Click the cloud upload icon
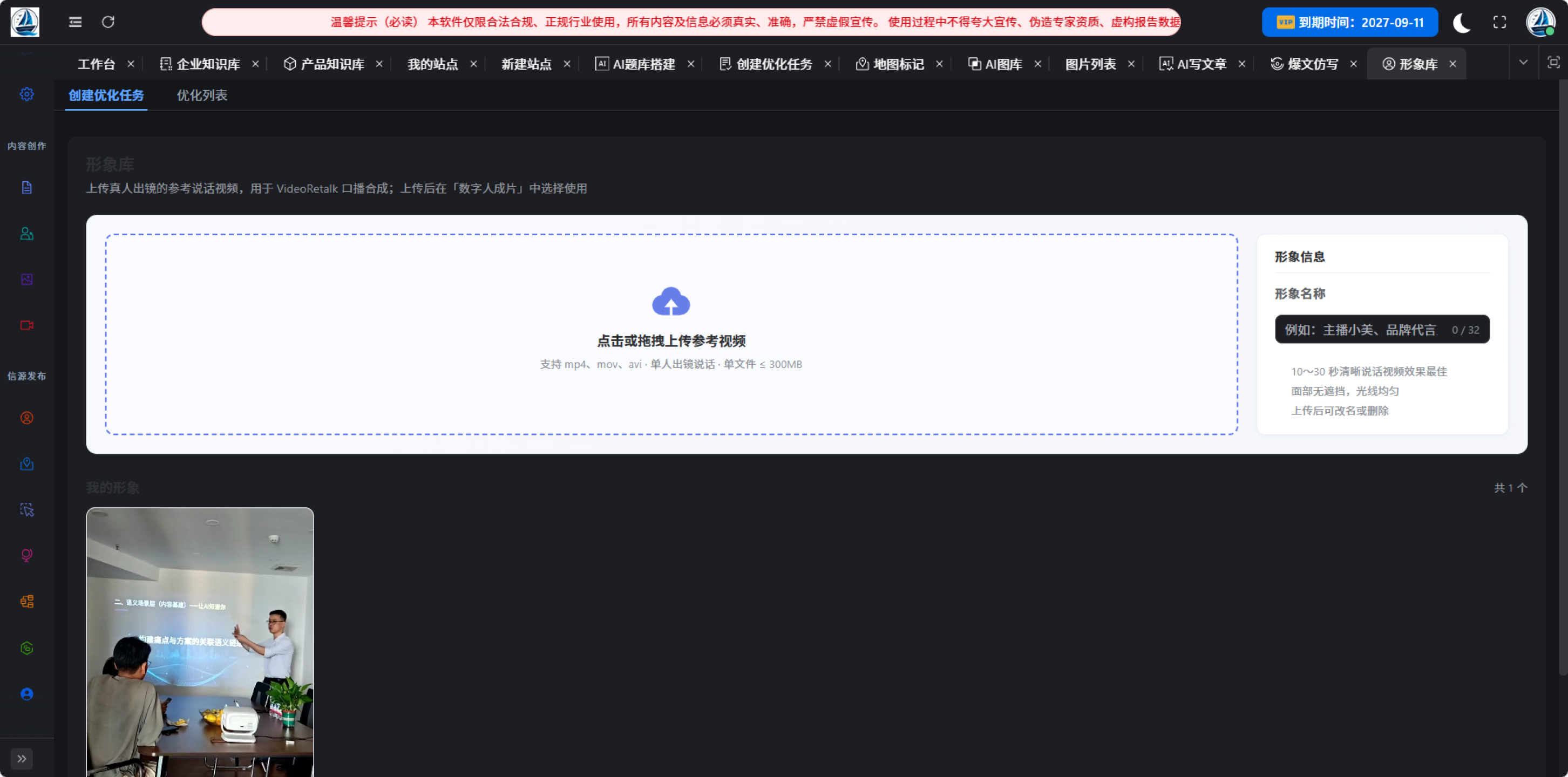 (671, 301)
